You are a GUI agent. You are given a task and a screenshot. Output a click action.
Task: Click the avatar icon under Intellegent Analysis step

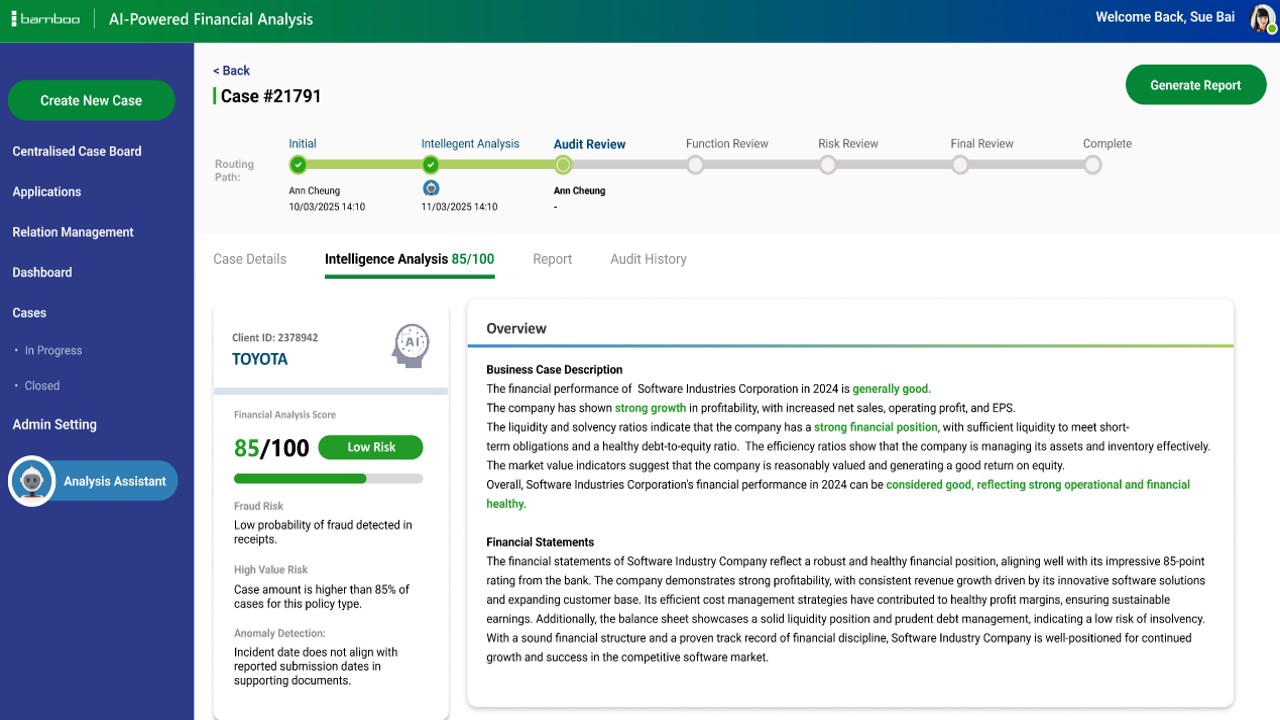coord(431,188)
